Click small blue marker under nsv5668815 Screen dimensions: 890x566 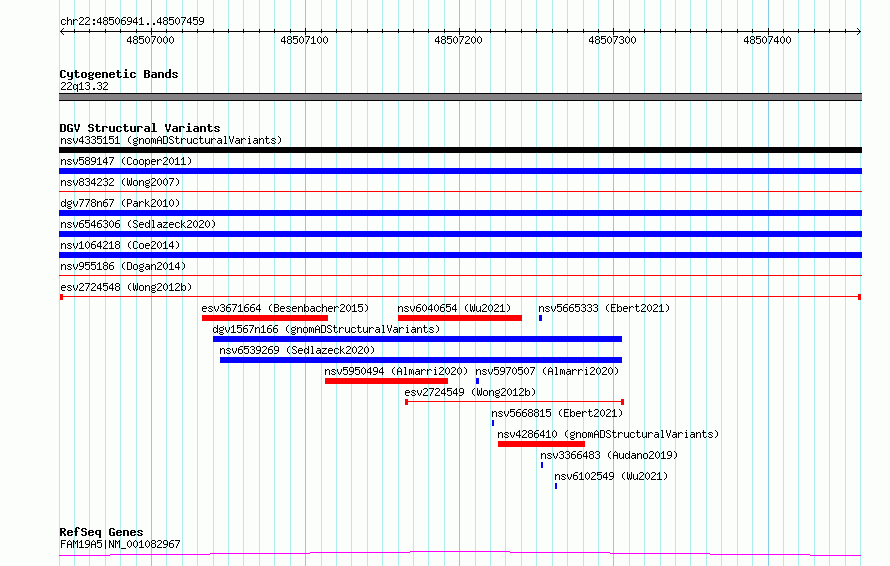coord(493,423)
